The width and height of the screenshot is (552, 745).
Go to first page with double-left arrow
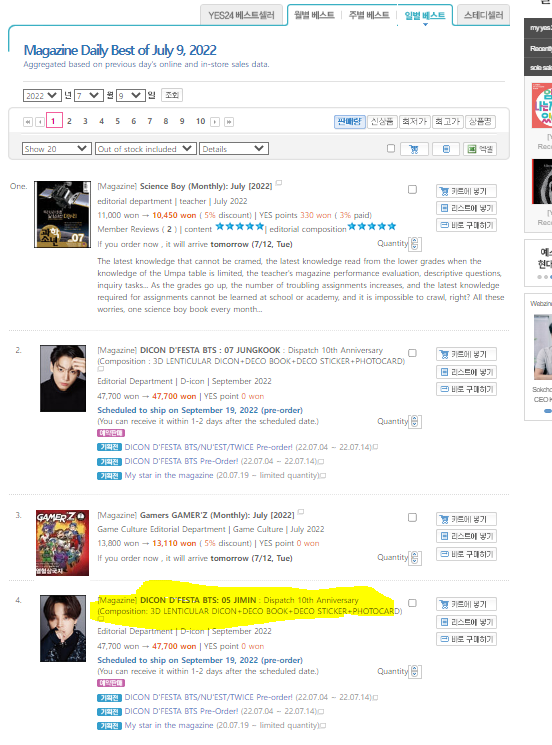[x=28, y=122]
